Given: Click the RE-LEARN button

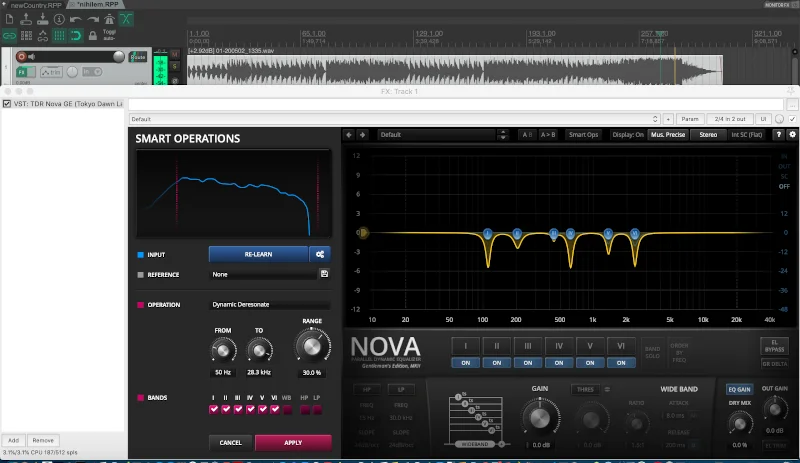Looking at the screenshot, I should point(258,254).
